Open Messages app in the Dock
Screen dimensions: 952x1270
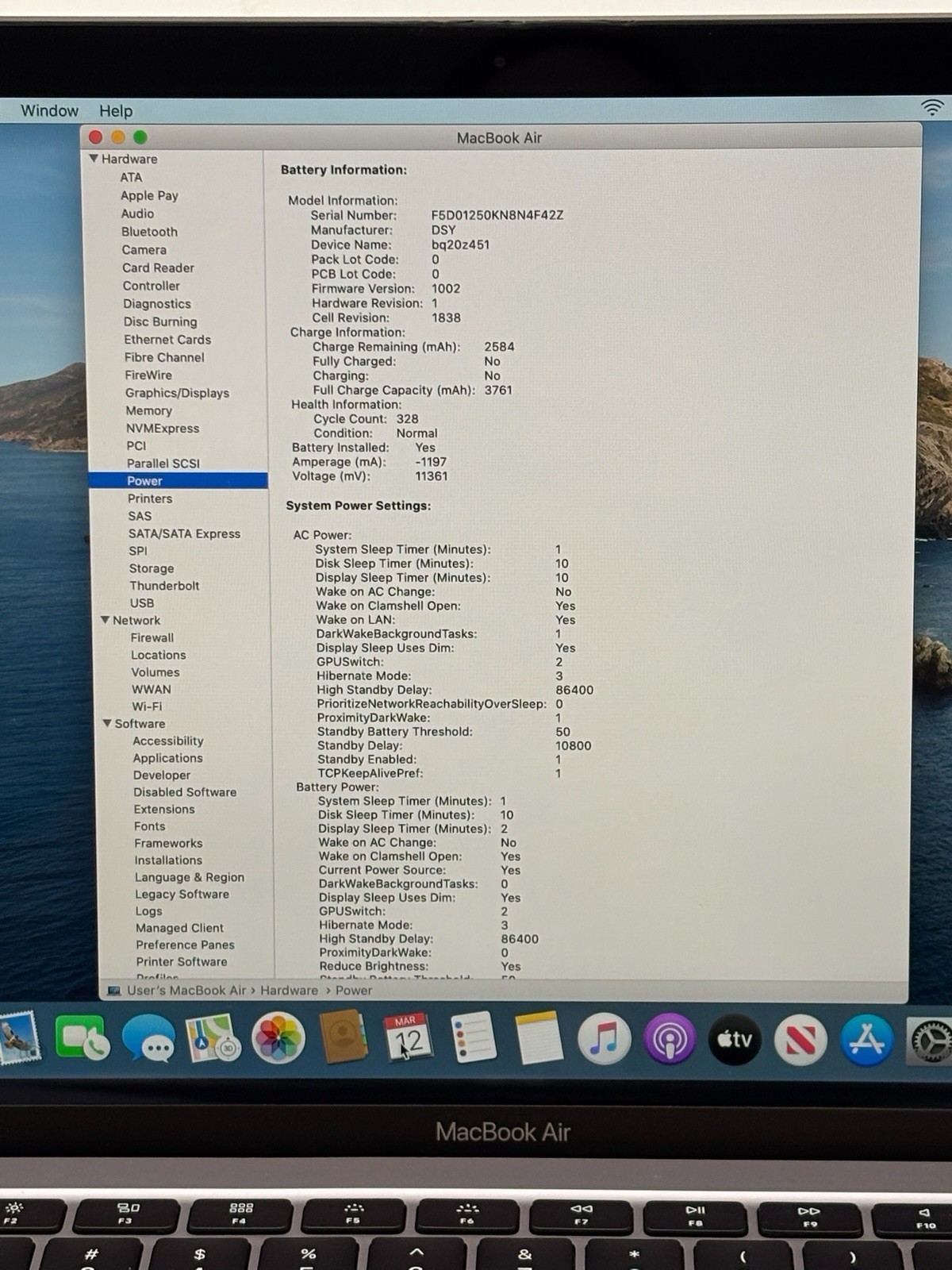[x=148, y=1038]
